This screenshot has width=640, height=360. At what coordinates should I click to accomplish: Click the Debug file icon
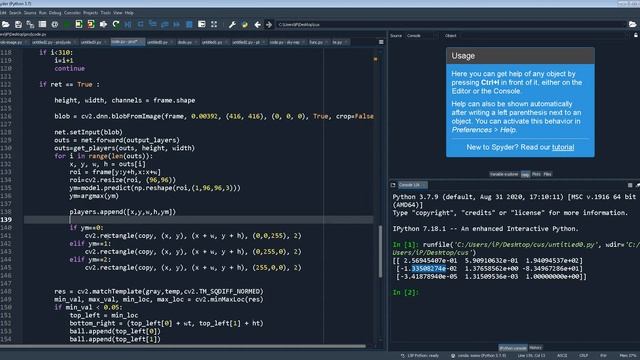128,24
